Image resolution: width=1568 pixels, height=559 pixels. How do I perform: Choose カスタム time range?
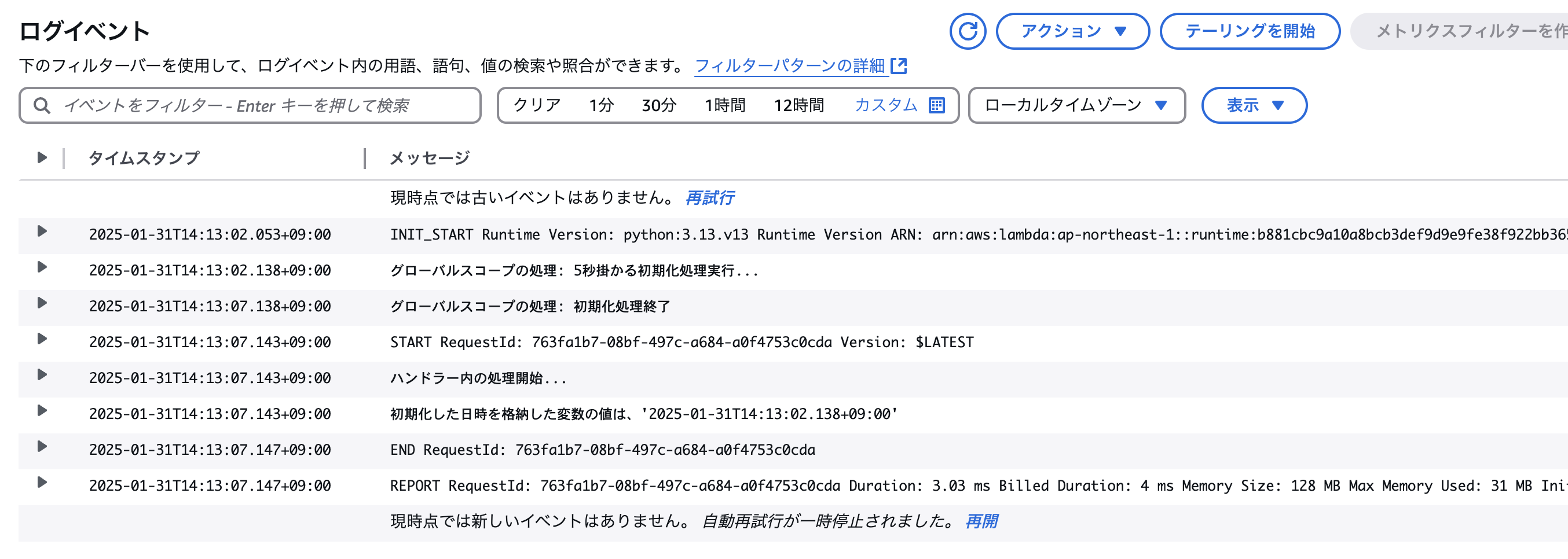coord(885,105)
